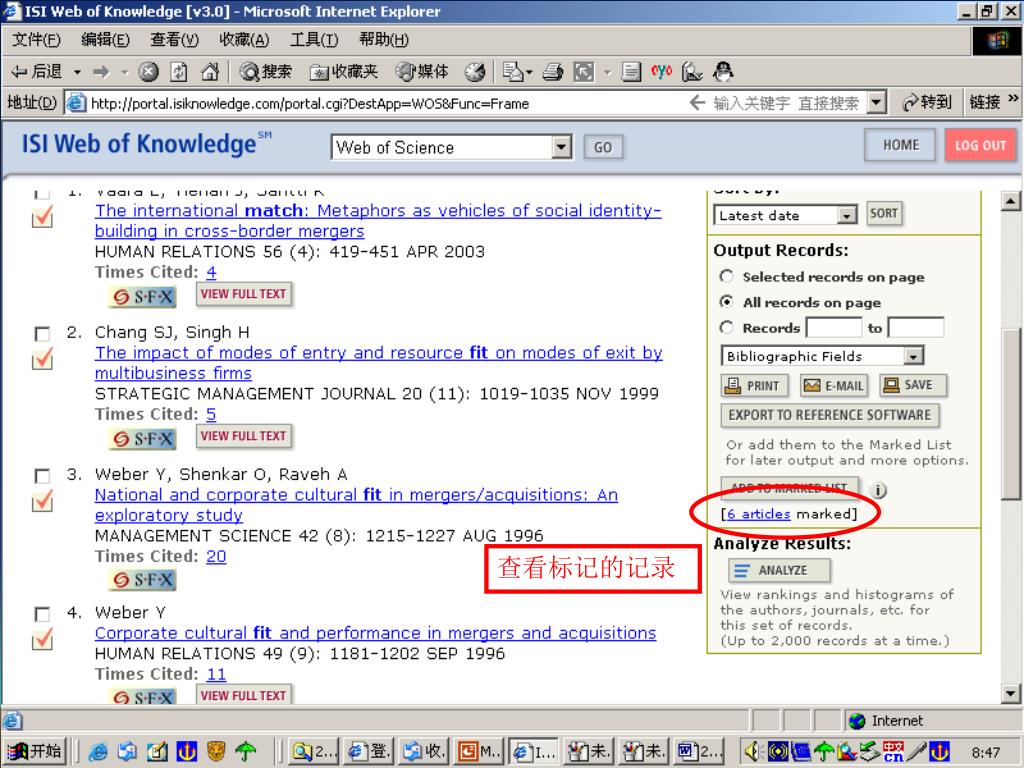Click Times Cited 20 link
This screenshot has width=1024, height=768.
click(x=216, y=556)
